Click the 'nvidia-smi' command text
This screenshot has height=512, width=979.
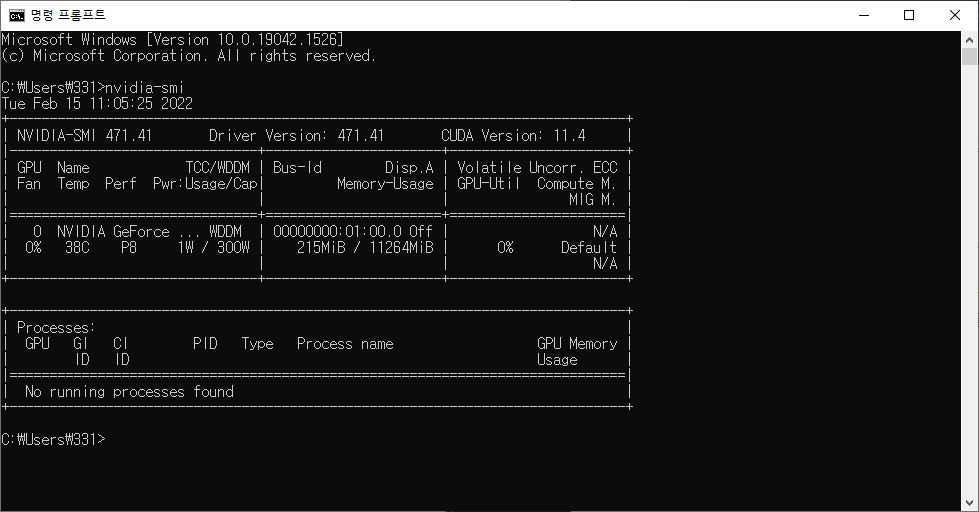(144, 87)
